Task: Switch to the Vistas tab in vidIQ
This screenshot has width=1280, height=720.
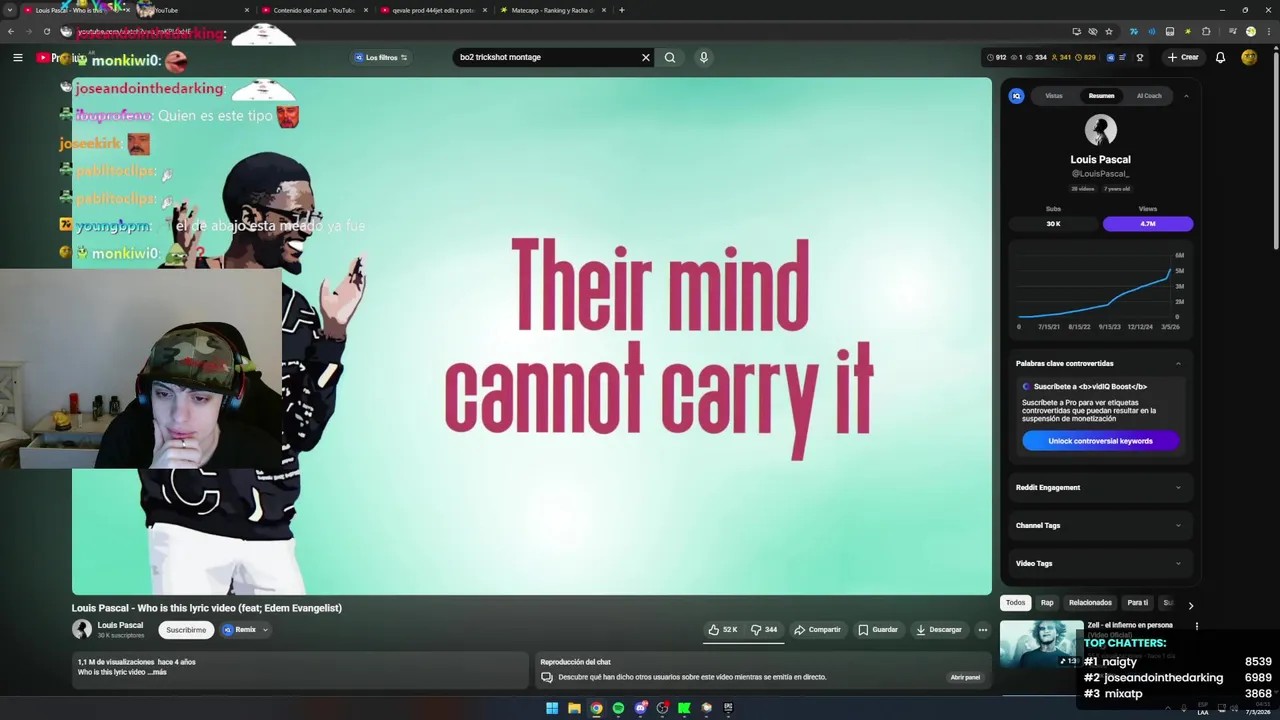Action: click(x=1054, y=96)
